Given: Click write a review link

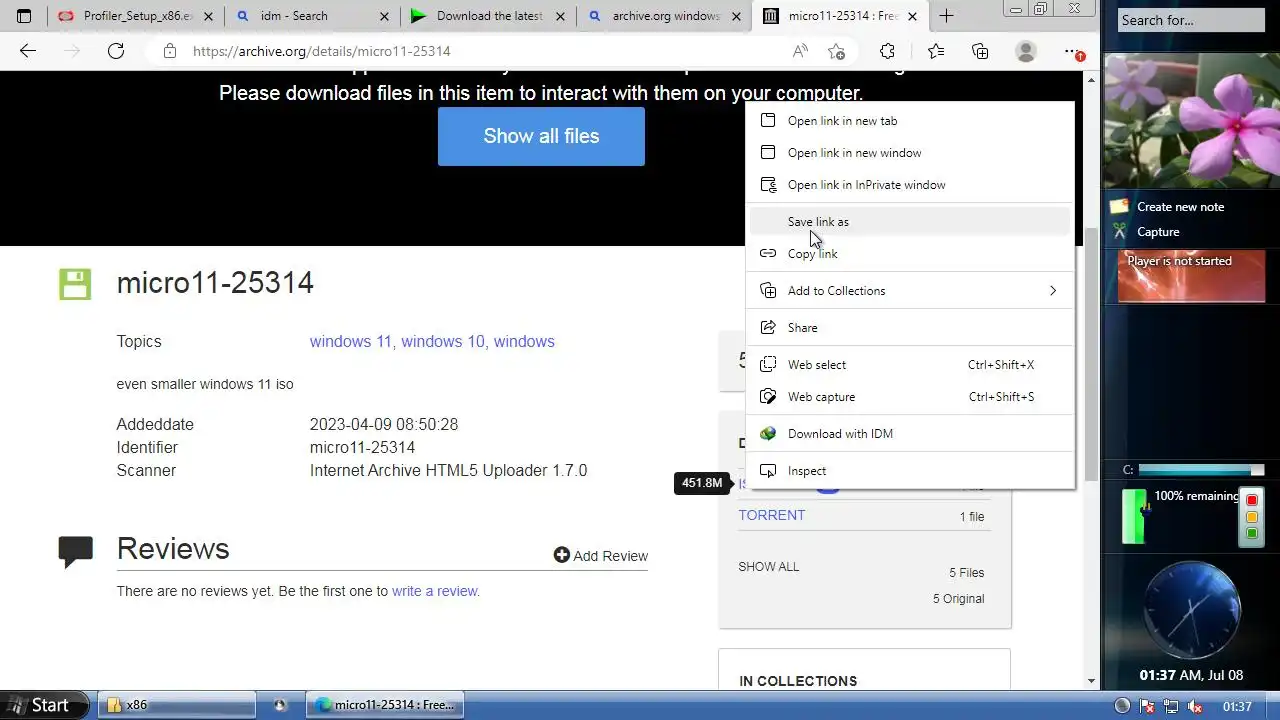Looking at the screenshot, I should click(434, 591).
